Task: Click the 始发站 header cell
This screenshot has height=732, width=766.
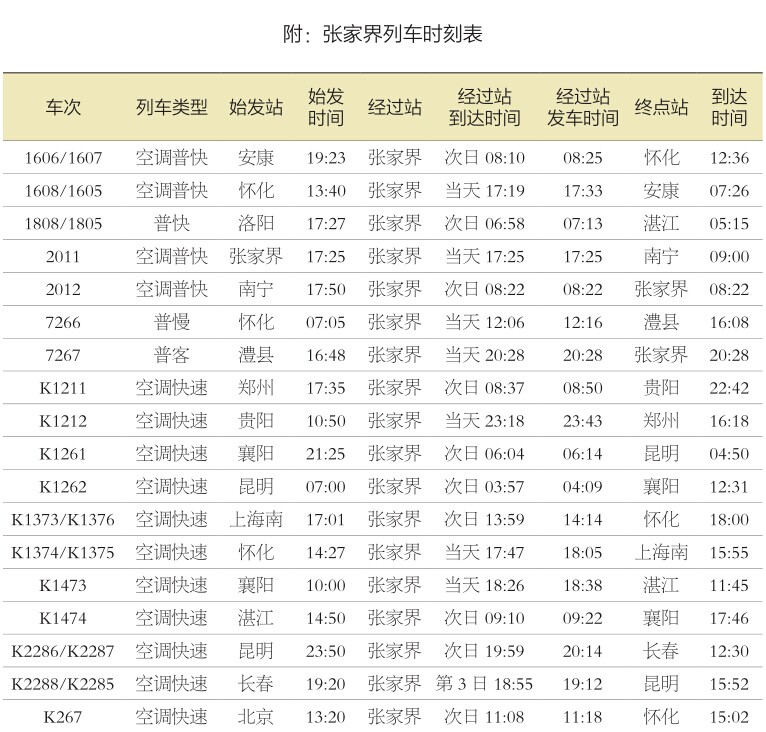Action: point(256,107)
